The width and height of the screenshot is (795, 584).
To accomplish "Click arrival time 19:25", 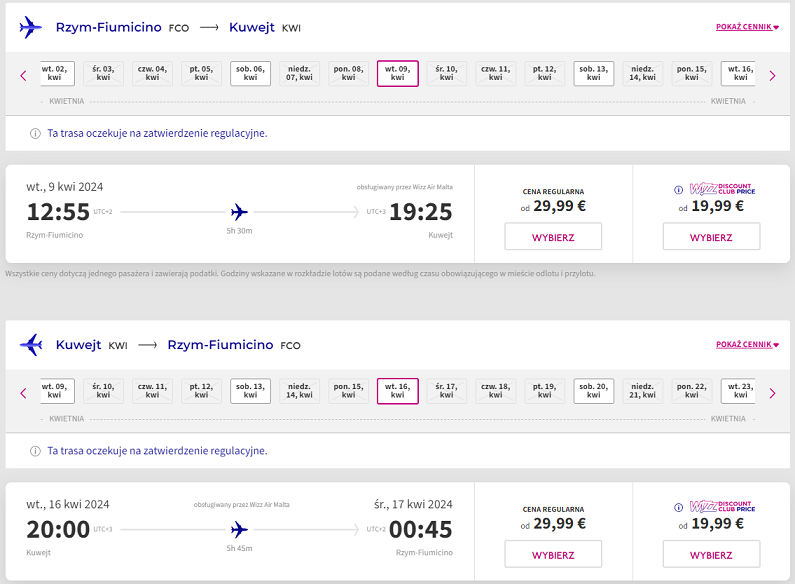I will click(x=421, y=212).
